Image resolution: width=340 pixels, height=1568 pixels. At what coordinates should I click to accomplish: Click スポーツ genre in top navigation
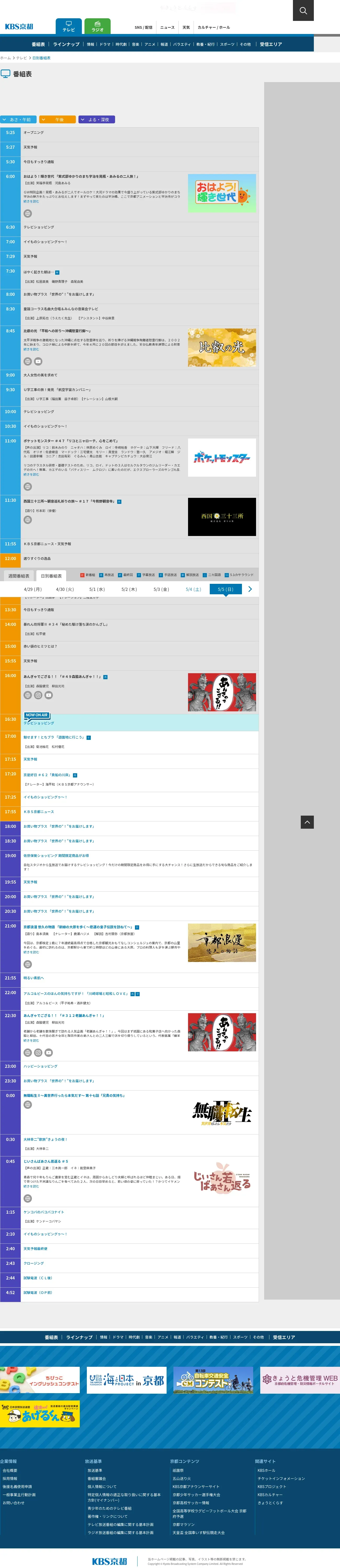tap(227, 44)
